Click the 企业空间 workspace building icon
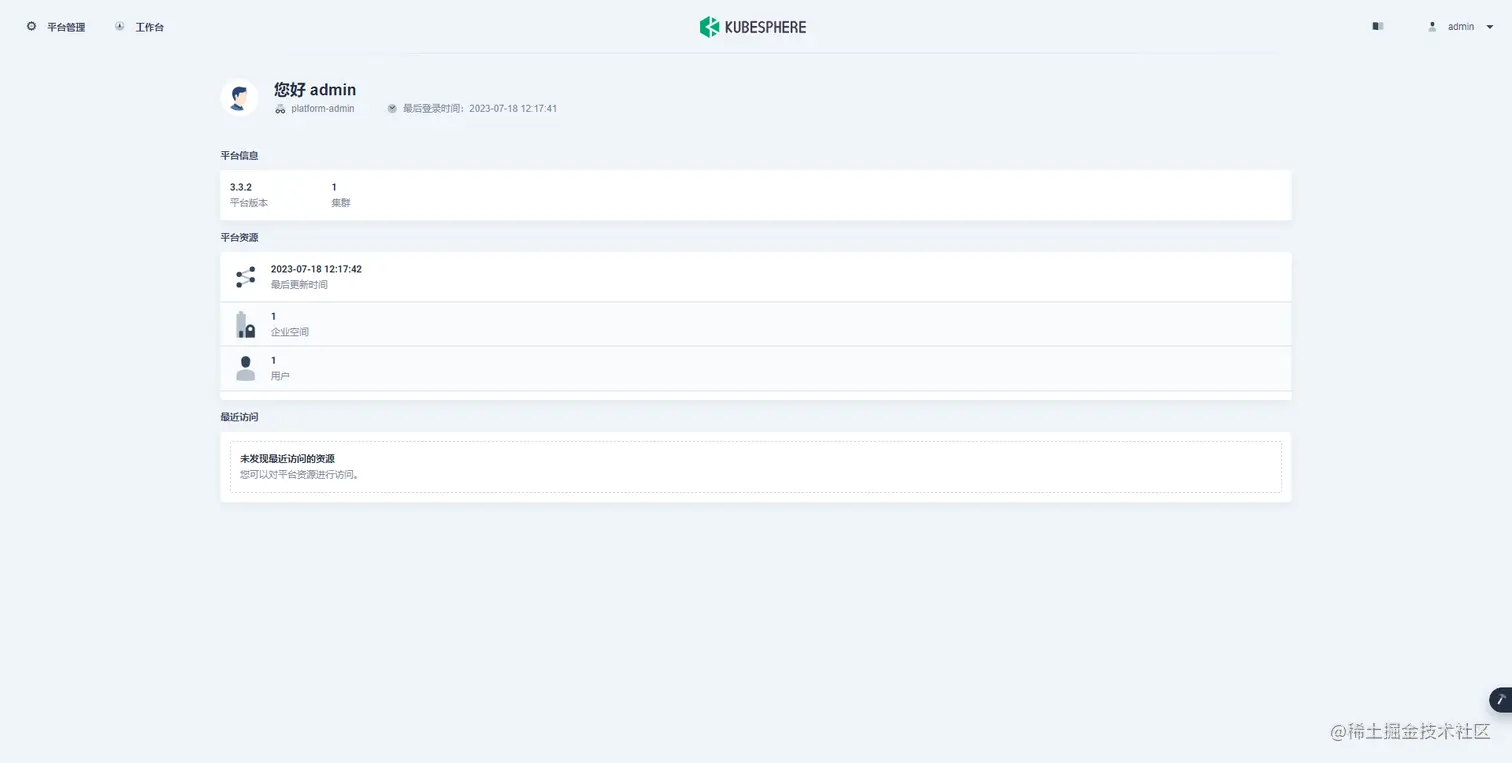Screen dimensions: 1512x763 245,324
